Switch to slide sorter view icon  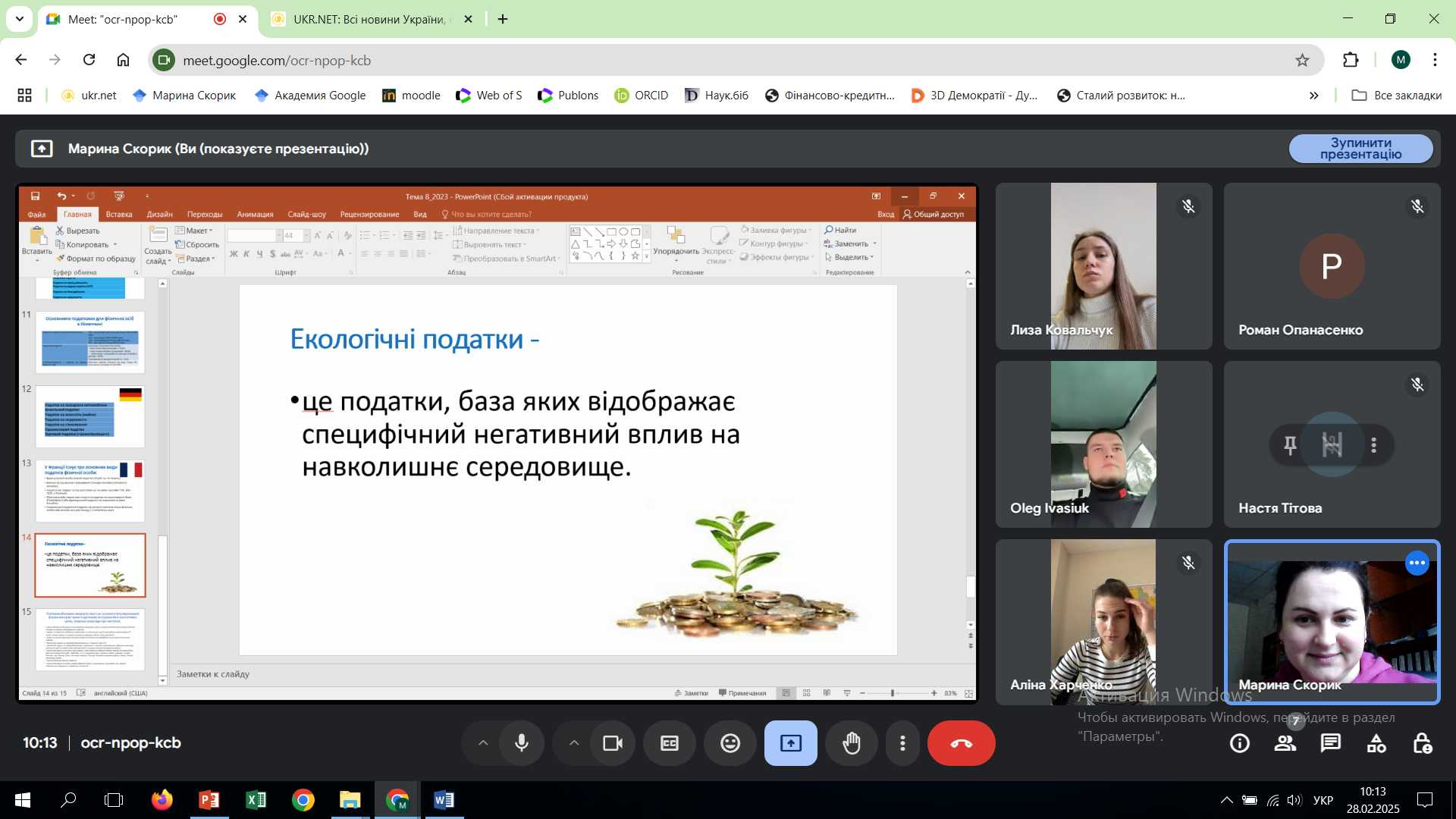[x=806, y=693]
